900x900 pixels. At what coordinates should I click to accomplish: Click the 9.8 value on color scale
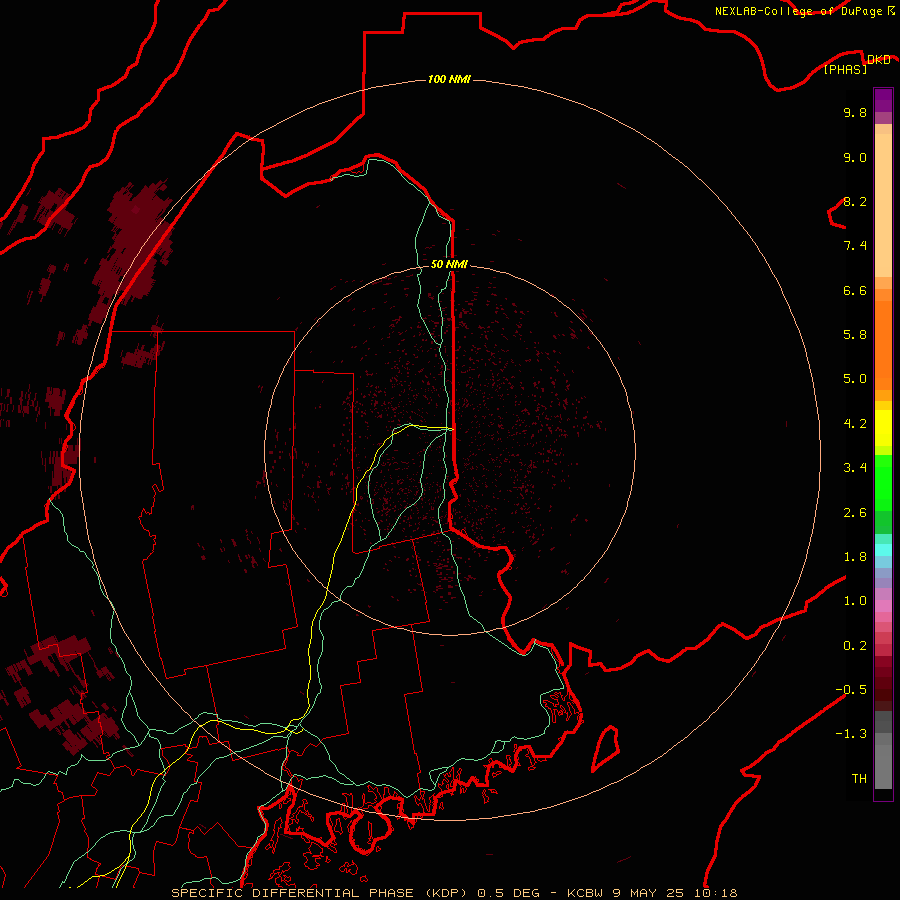click(x=855, y=112)
